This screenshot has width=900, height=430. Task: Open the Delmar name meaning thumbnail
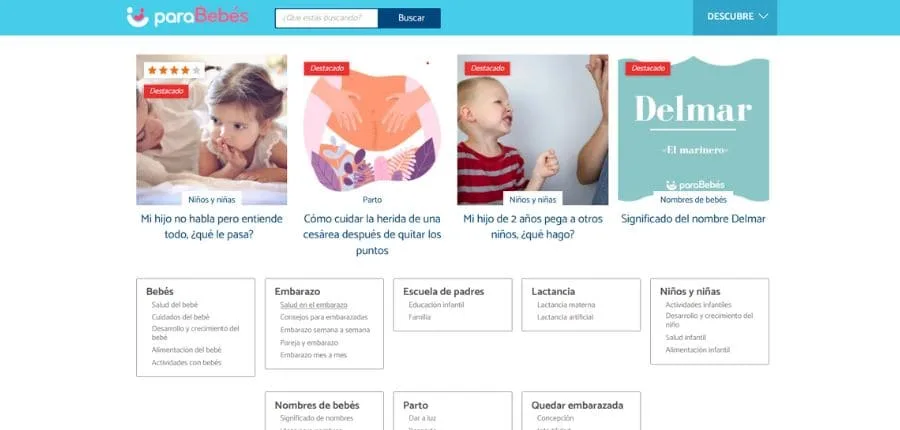(693, 130)
